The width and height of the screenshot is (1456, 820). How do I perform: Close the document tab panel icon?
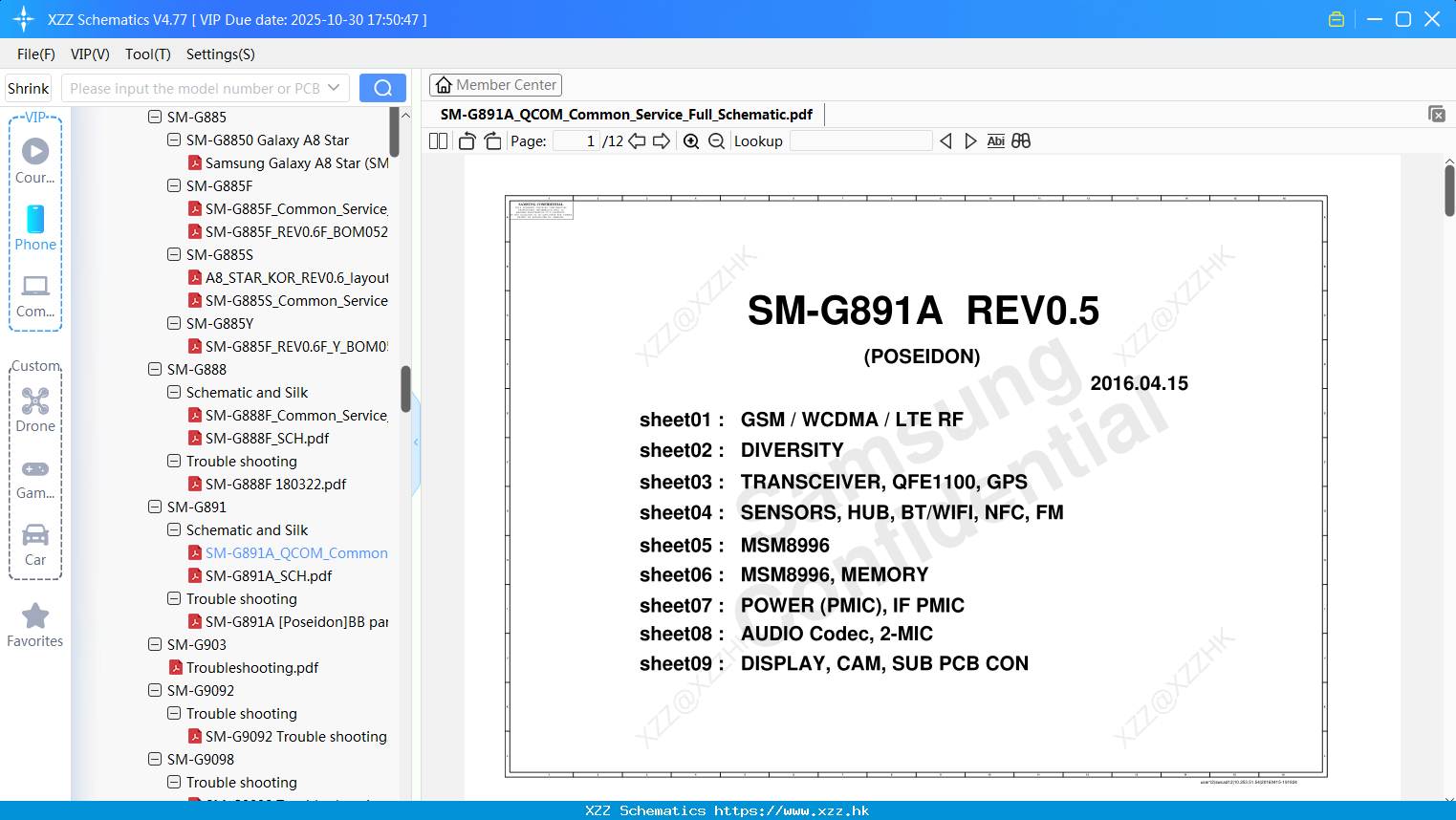point(1436,114)
